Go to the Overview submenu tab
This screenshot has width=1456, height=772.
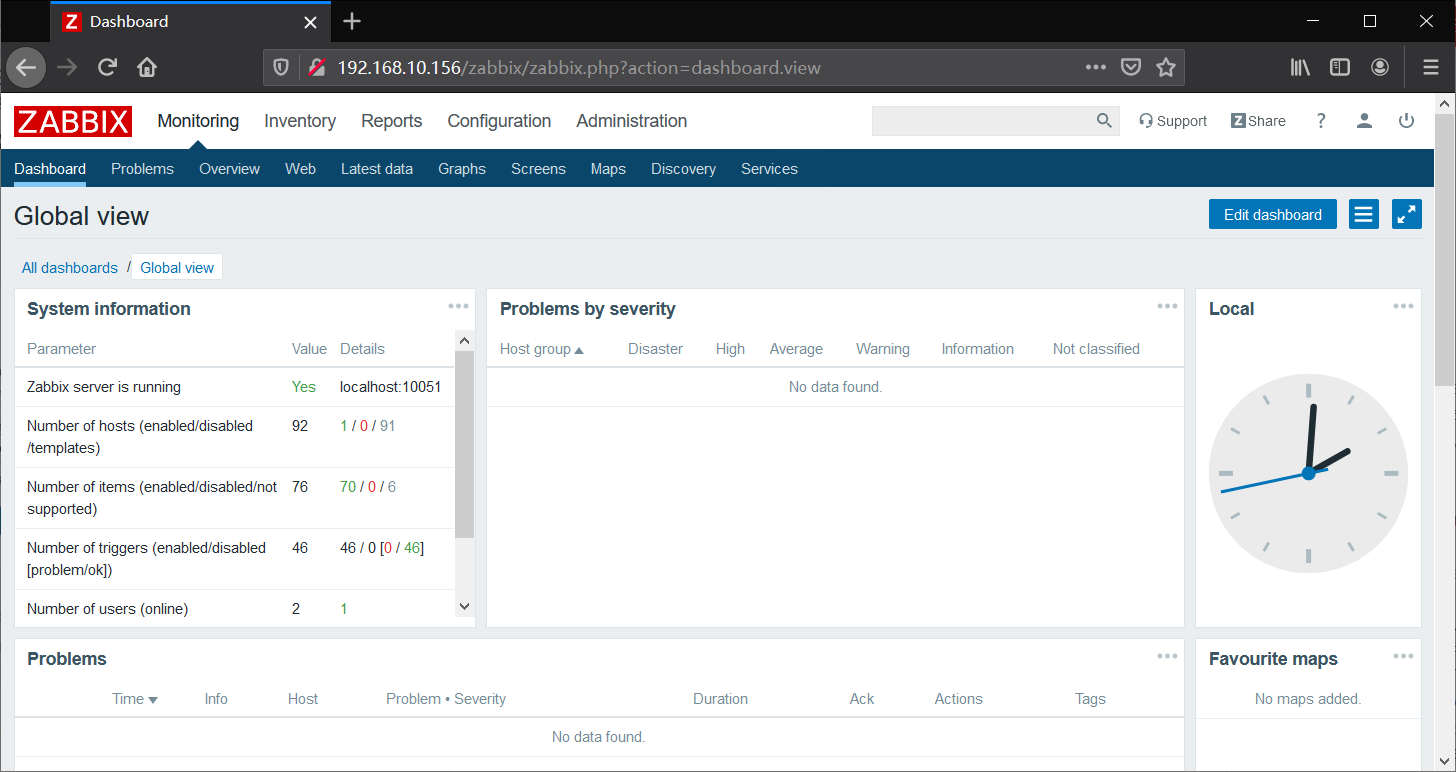pyautogui.click(x=229, y=169)
